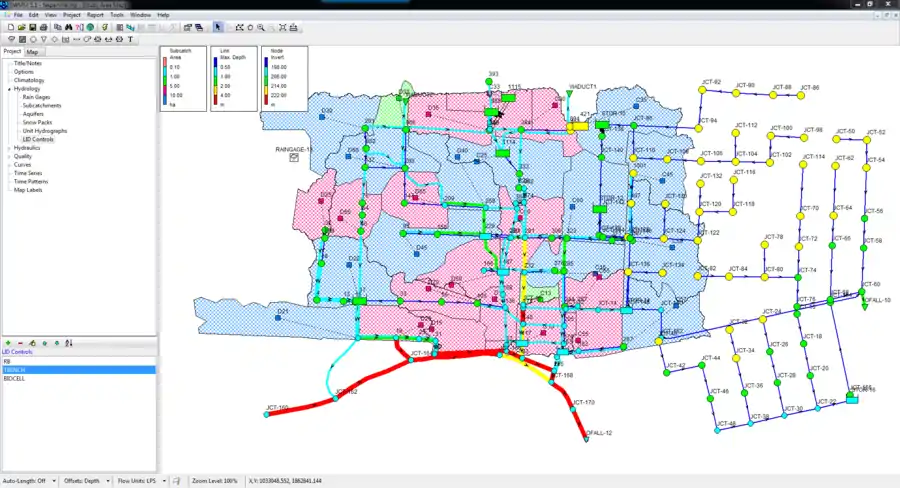
Task: Open the Report menu
Action: click(x=95, y=16)
